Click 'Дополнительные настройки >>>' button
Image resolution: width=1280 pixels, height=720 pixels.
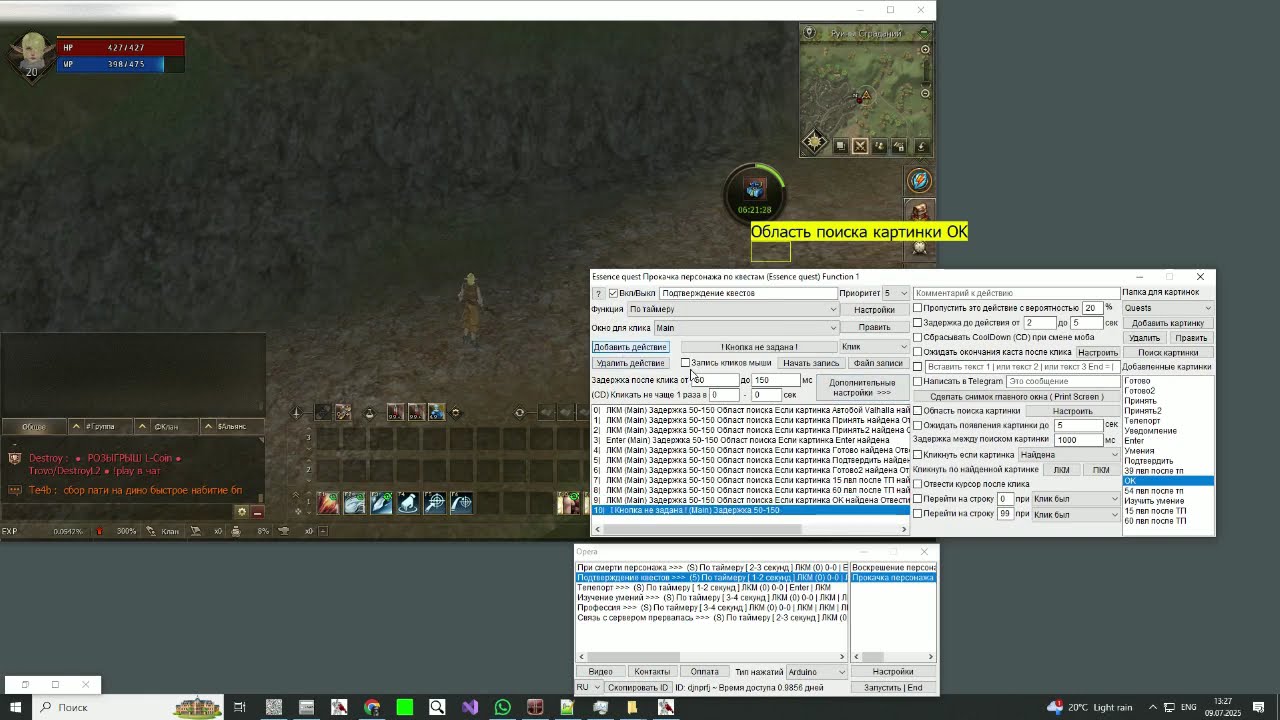click(x=862, y=388)
